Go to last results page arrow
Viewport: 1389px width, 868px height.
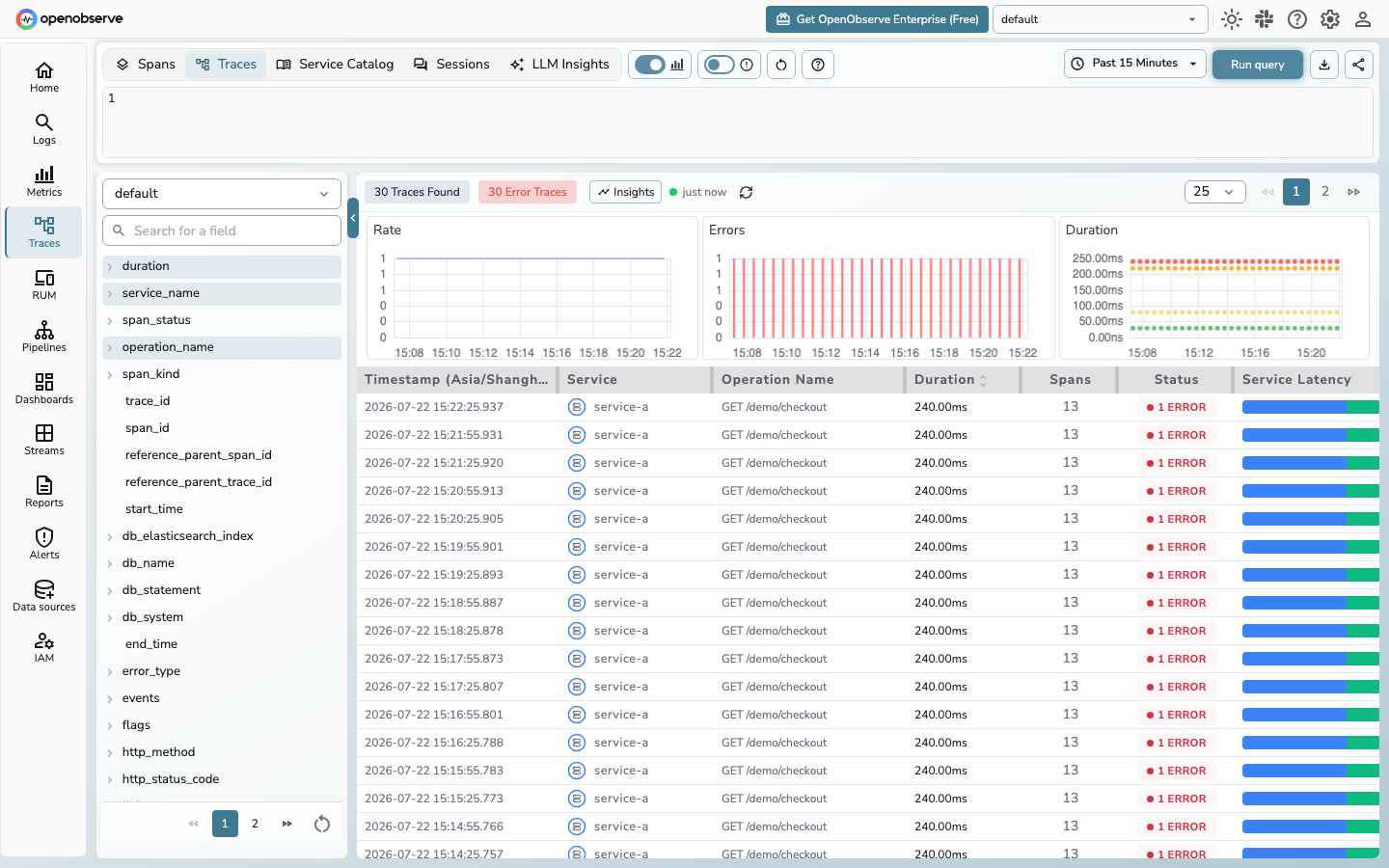click(1354, 192)
